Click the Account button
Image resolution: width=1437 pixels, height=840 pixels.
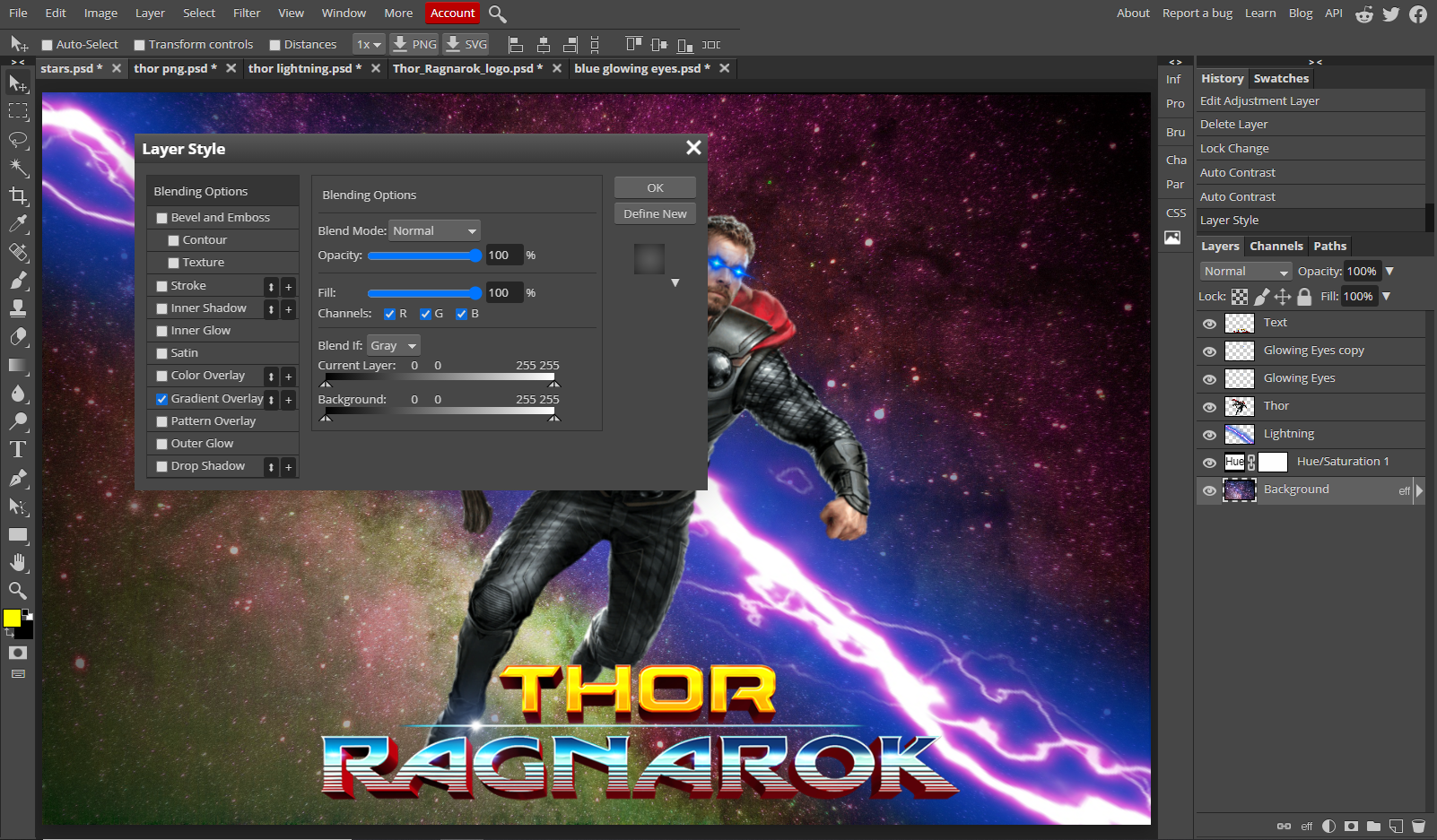452,13
